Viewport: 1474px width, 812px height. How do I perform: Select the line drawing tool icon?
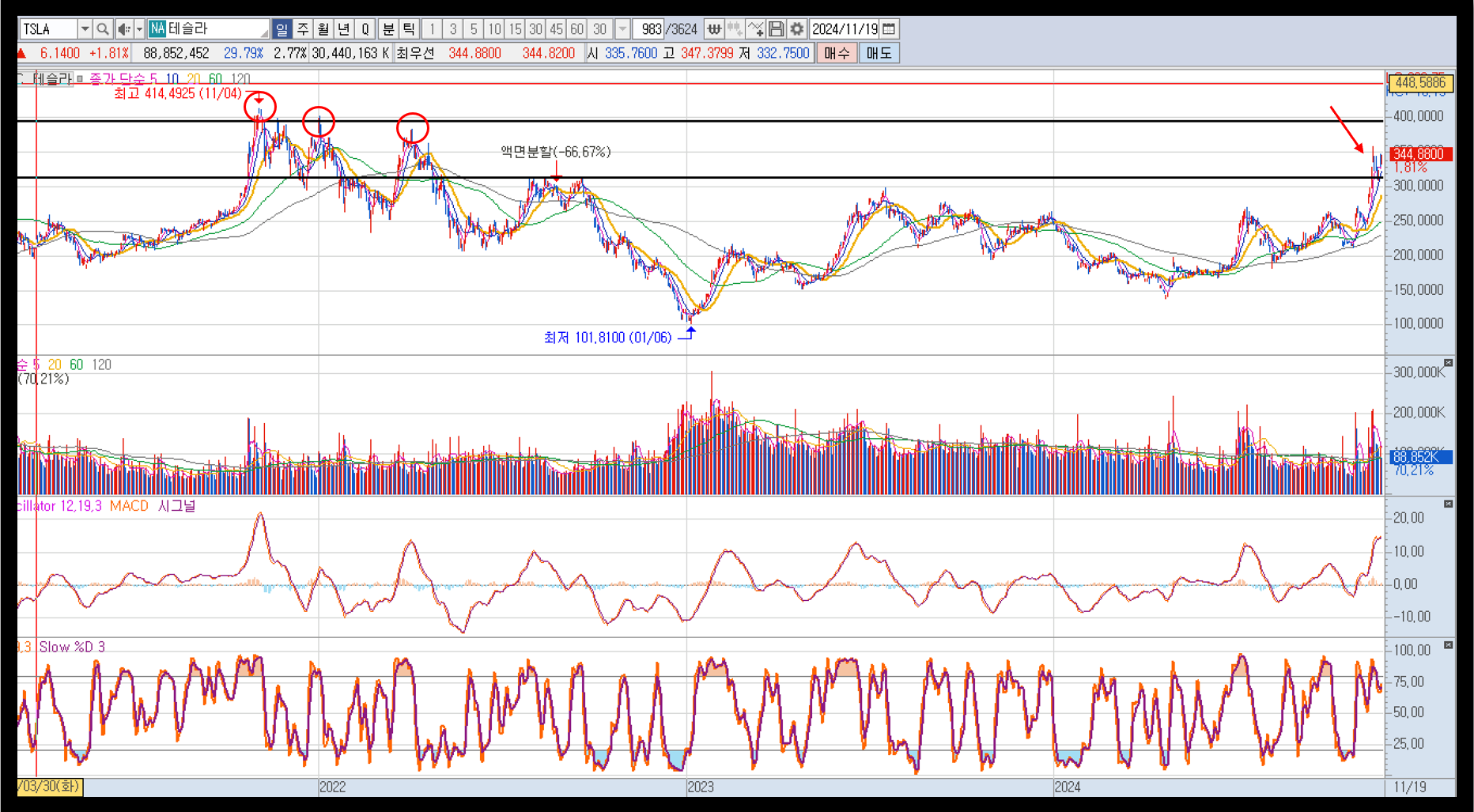[755, 29]
